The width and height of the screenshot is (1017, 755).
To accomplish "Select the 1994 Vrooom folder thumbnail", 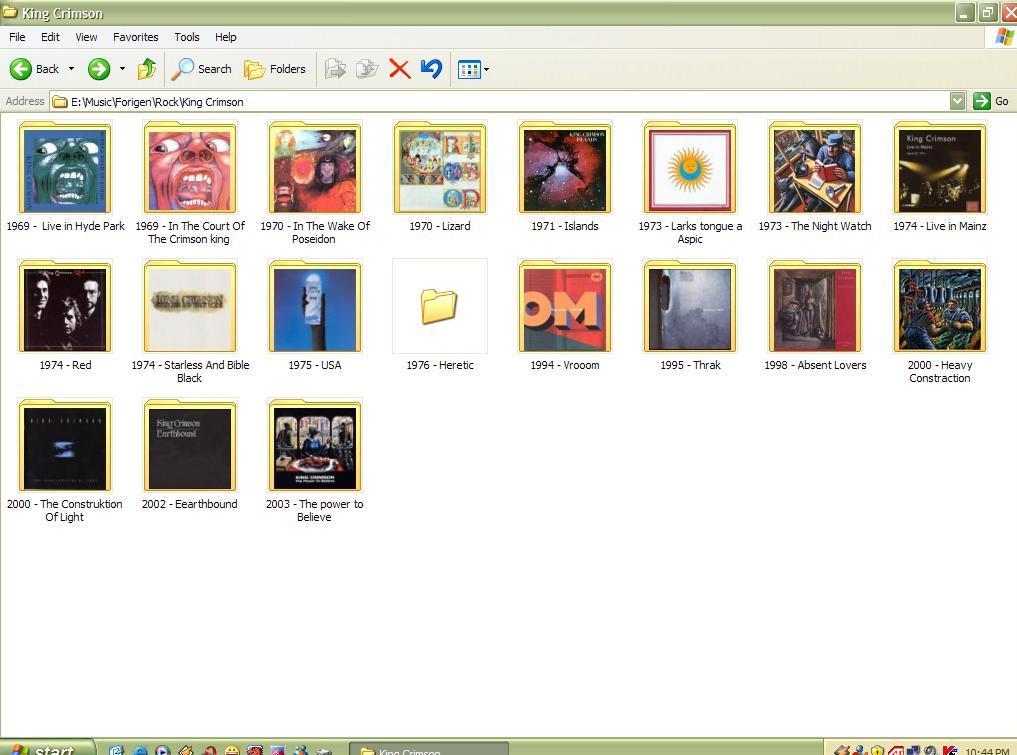I will click(565, 306).
